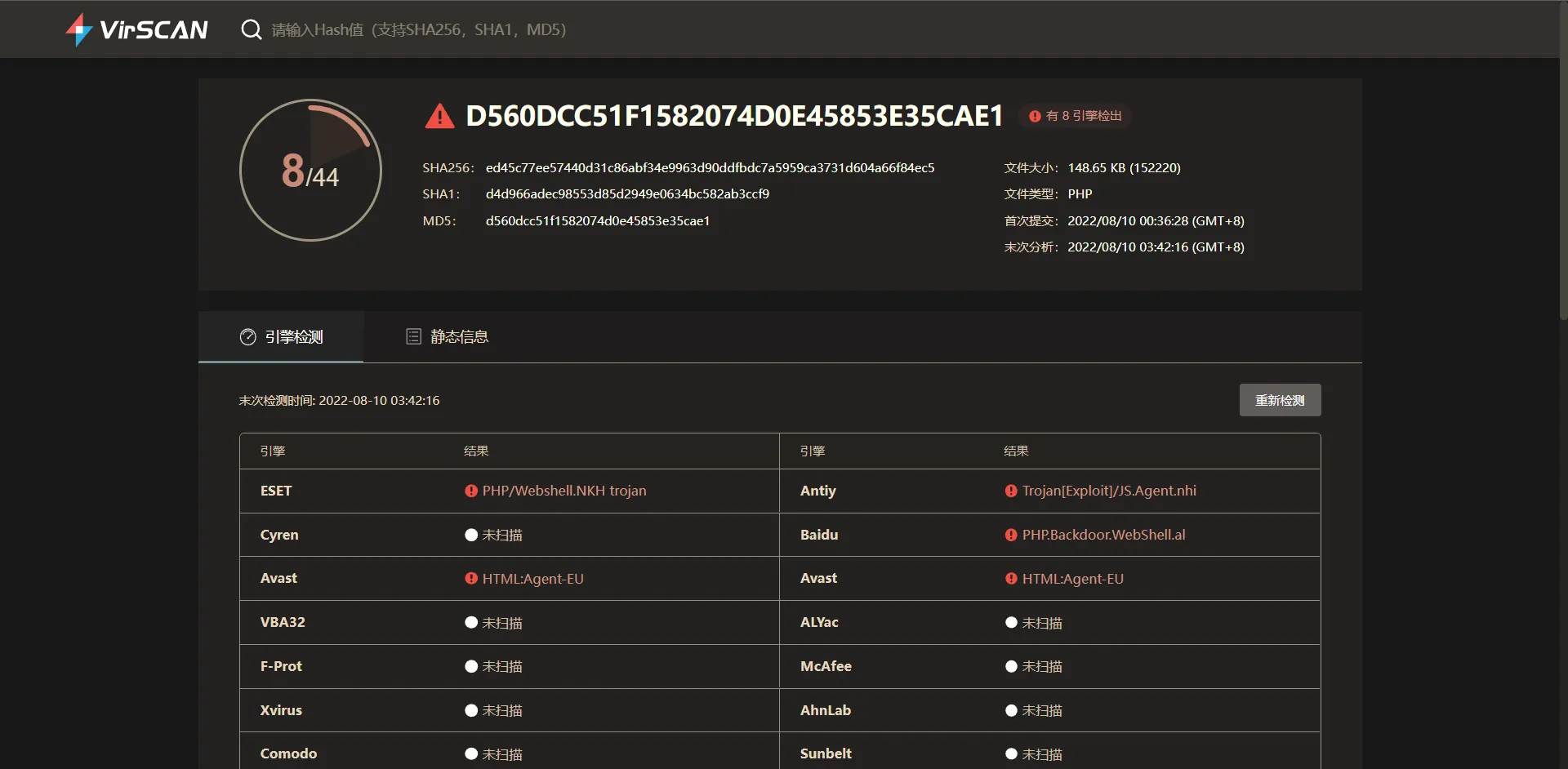Image resolution: width=1568 pixels, height=769 pixels.
Task: Click the file type value PHP
Action: pos(1080,193)
